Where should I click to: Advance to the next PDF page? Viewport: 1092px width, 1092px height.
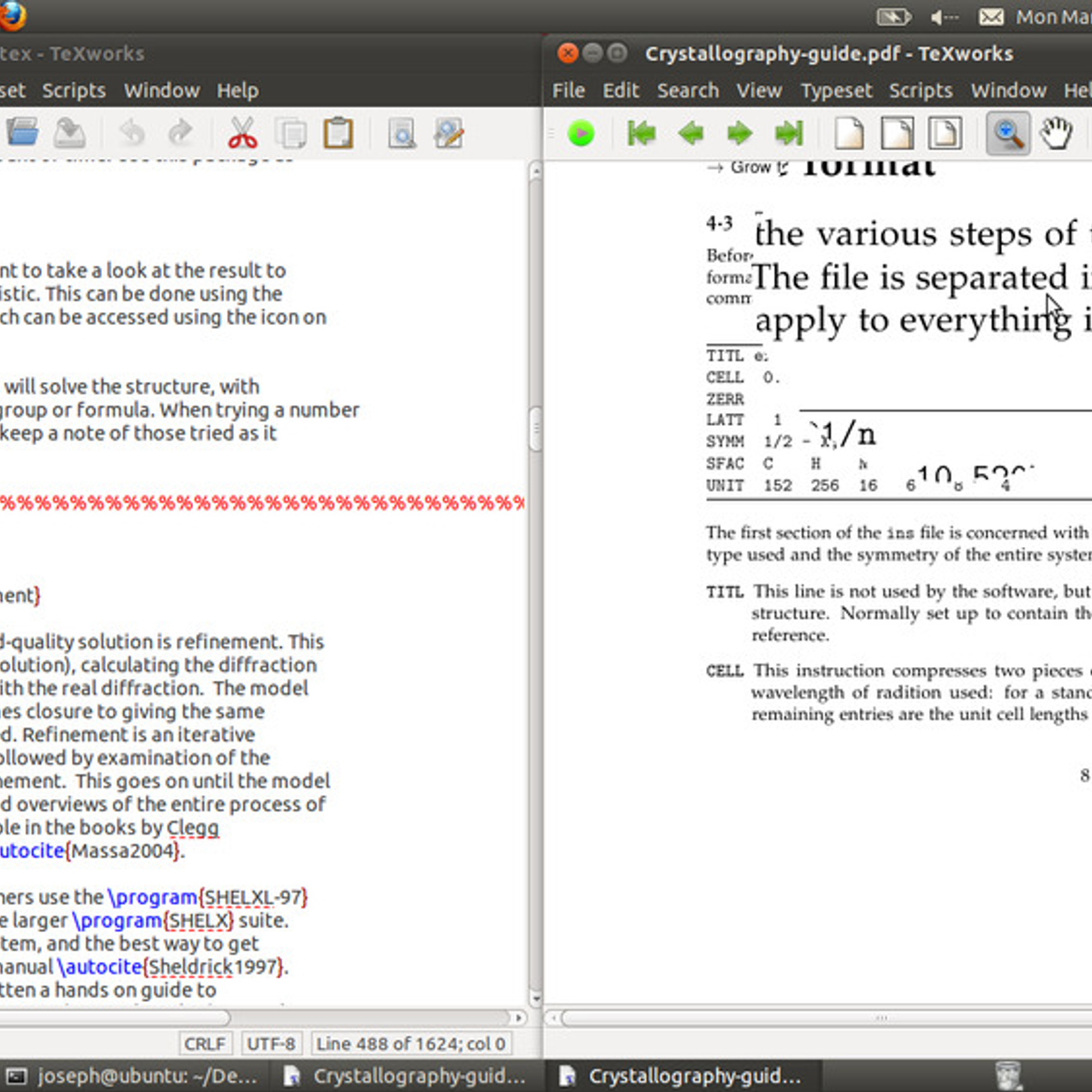click(740, 133)
